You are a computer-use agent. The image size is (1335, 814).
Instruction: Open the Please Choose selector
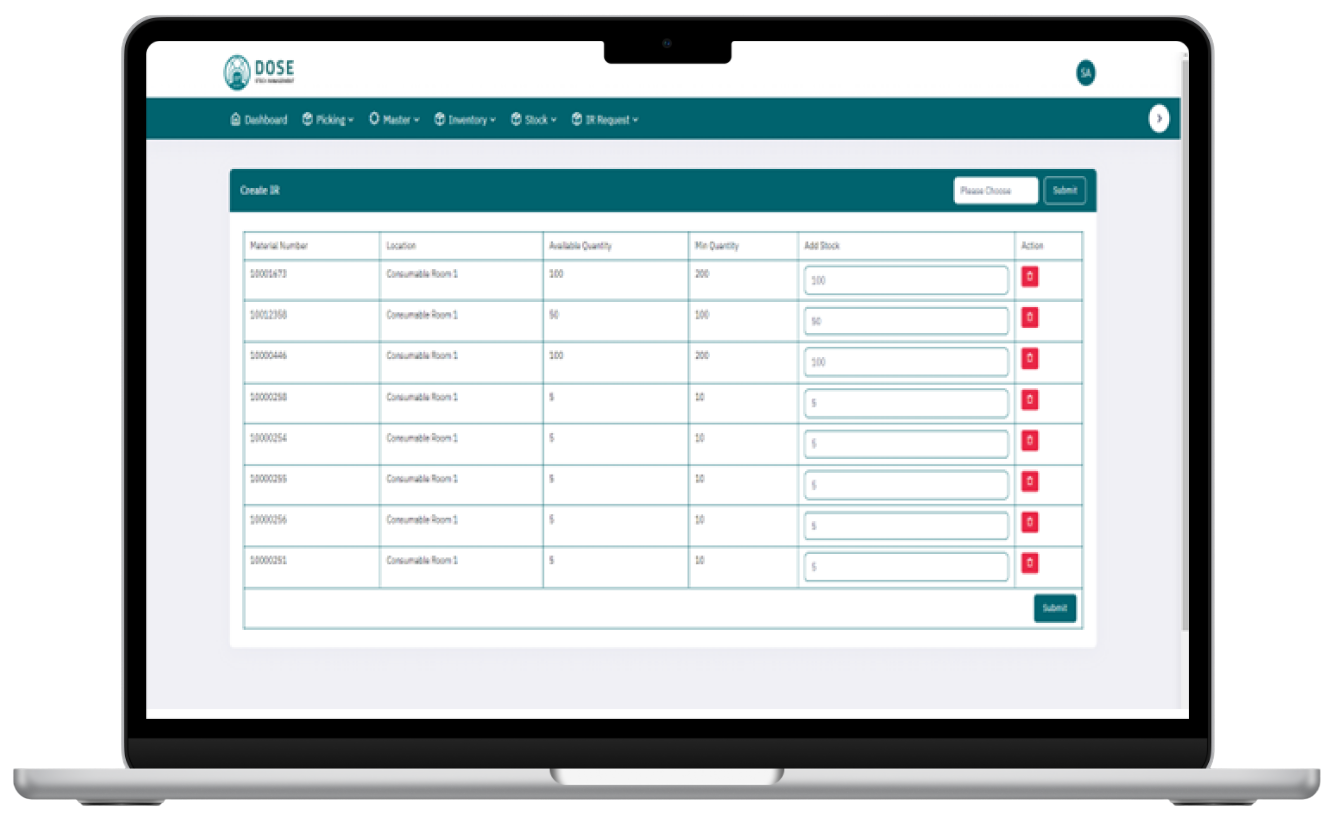995,191
